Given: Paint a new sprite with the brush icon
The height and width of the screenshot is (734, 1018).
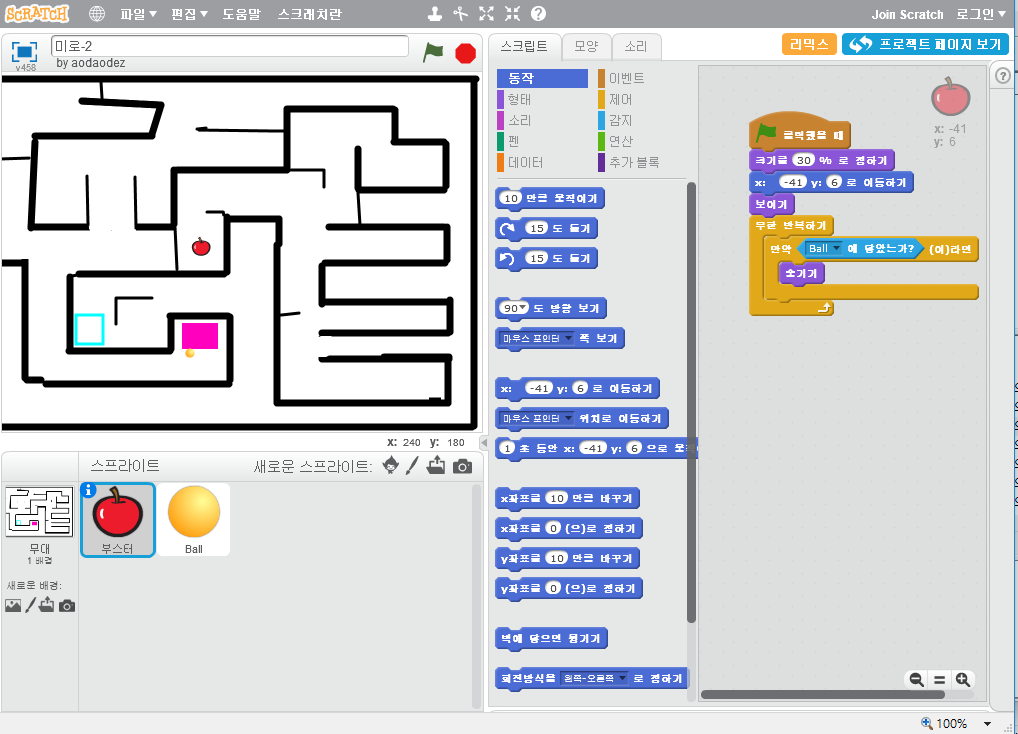Looking at the screenshot, I should (412, 466).
